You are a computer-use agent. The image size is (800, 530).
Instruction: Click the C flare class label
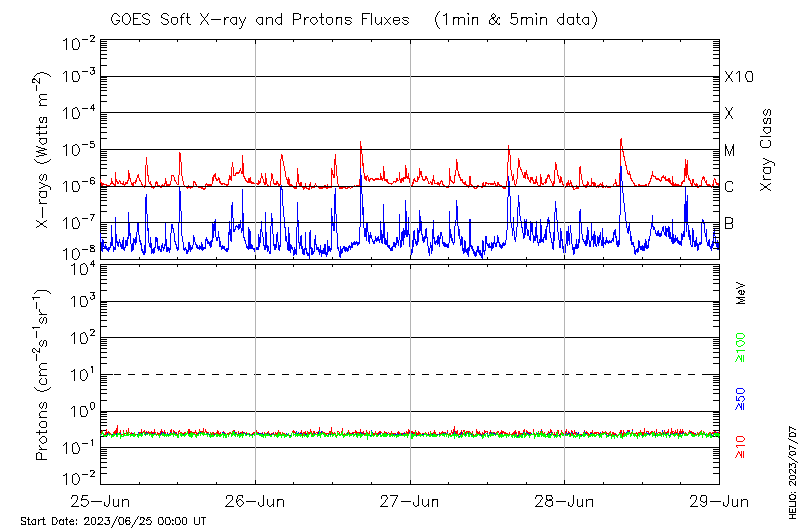[x=730, y=187]
